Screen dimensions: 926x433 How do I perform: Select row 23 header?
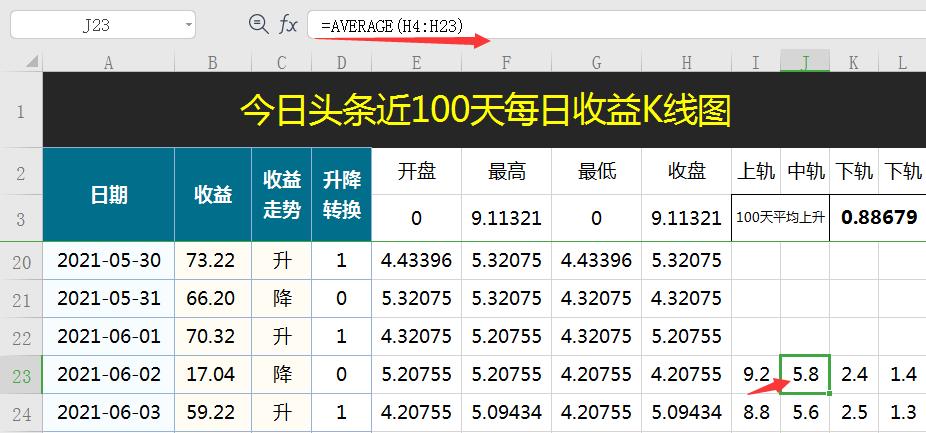point(21,375)
